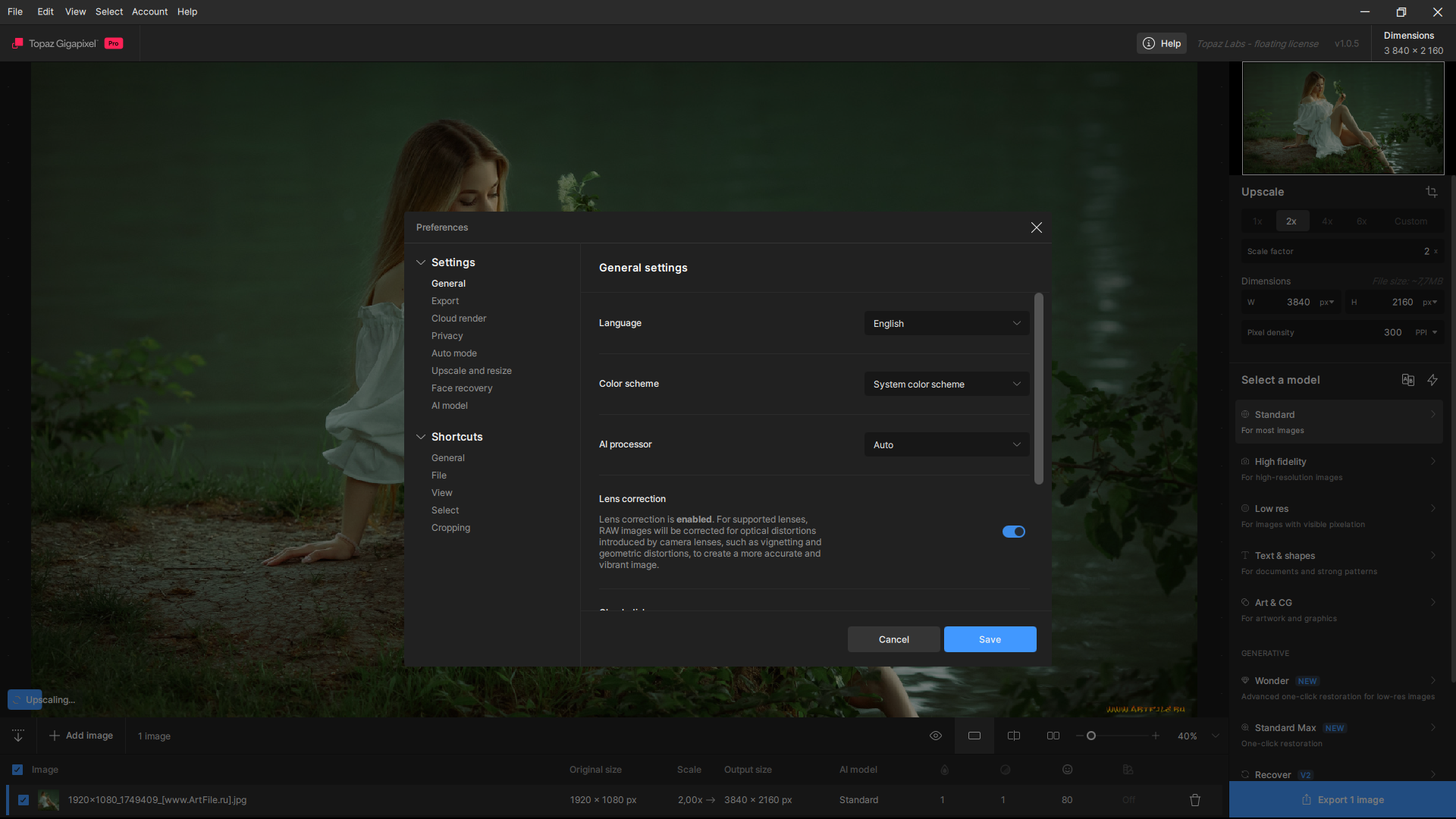Select Face recovery settings category
Viewport: 1456px width, 819px height.
click(461, 388)
